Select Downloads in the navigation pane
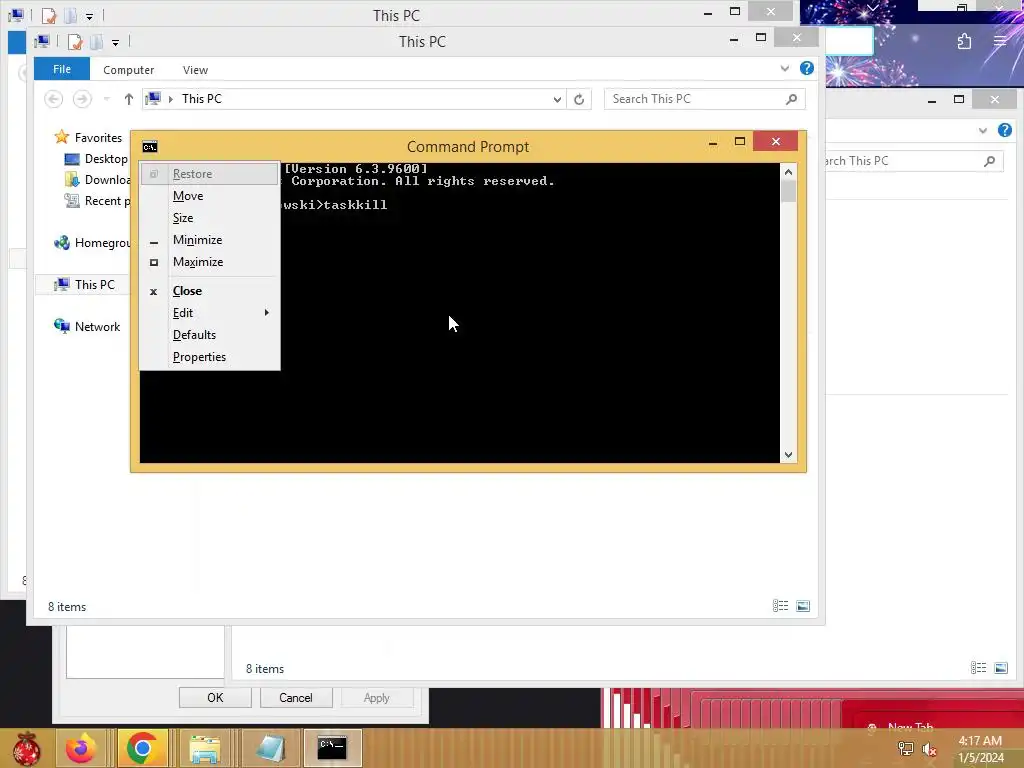Image resolution: width=1024 pixels, height=768 pixels. coord(97,180)
